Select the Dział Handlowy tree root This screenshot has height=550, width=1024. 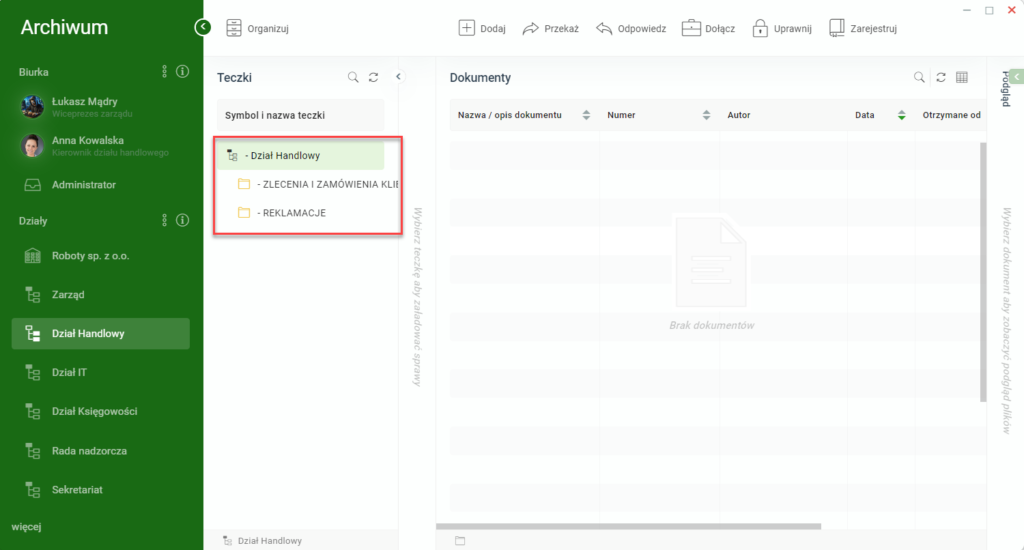(300, 155)
